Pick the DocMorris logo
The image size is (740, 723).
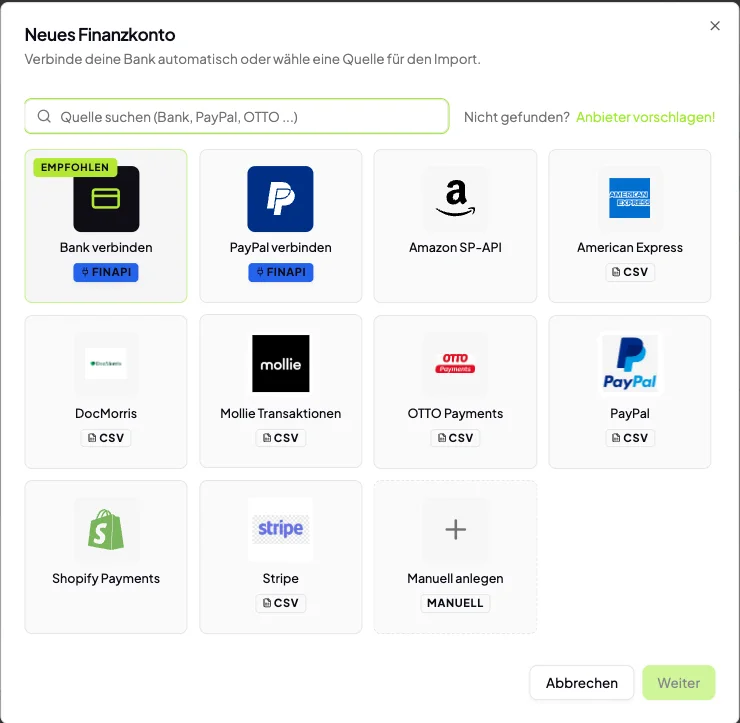click(106, 364)
